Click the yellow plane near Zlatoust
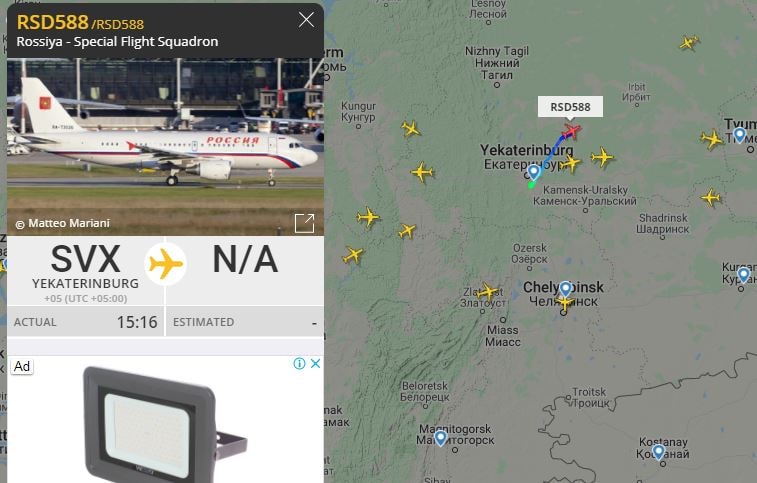This screenshot has height=483, width=757. 487,292
